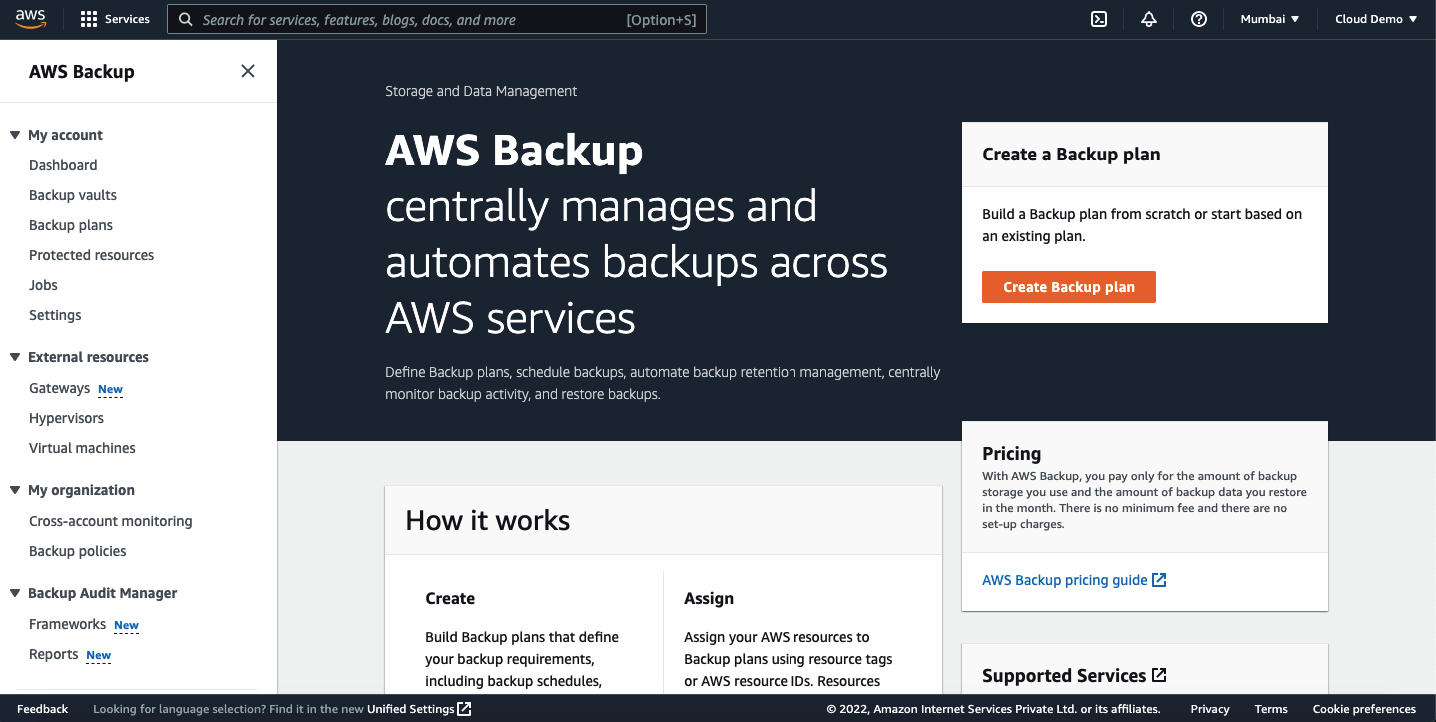Click Feedback in the footer

pos(43,709)
